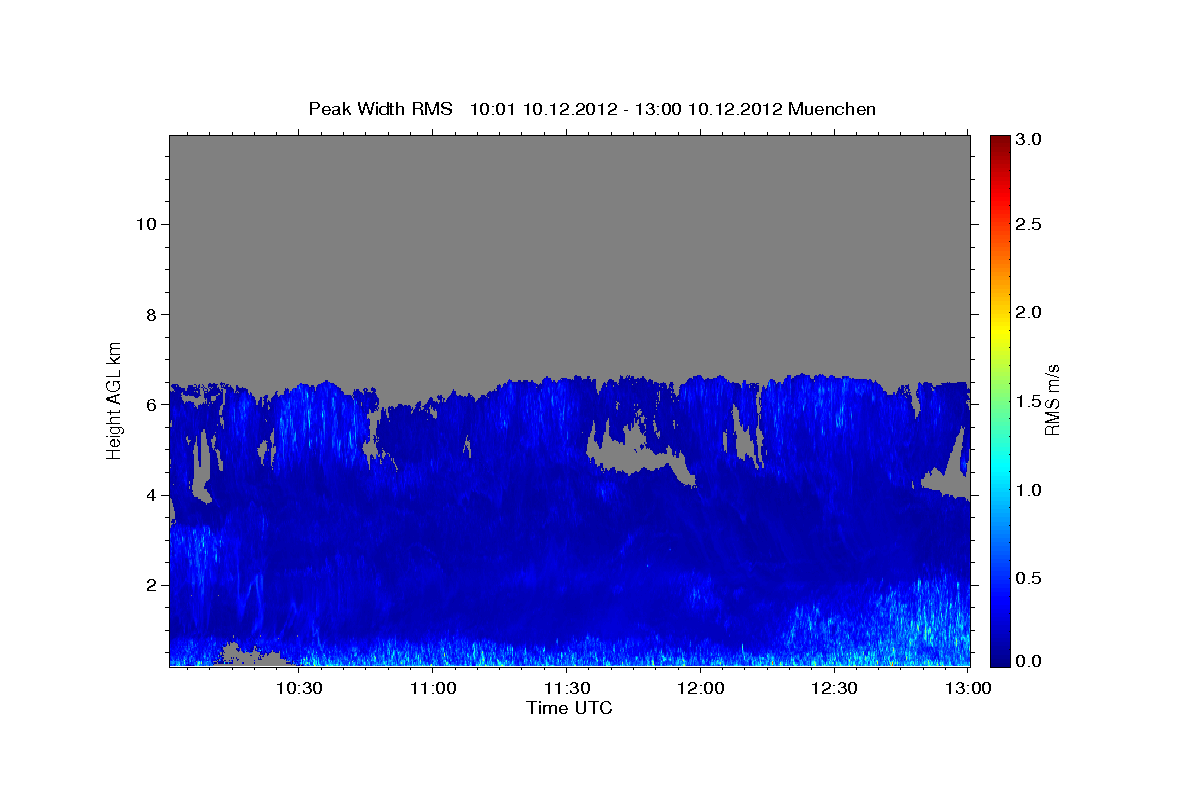
Task: Click the 12:30 time tick label
Action: (x=834, y=688)
